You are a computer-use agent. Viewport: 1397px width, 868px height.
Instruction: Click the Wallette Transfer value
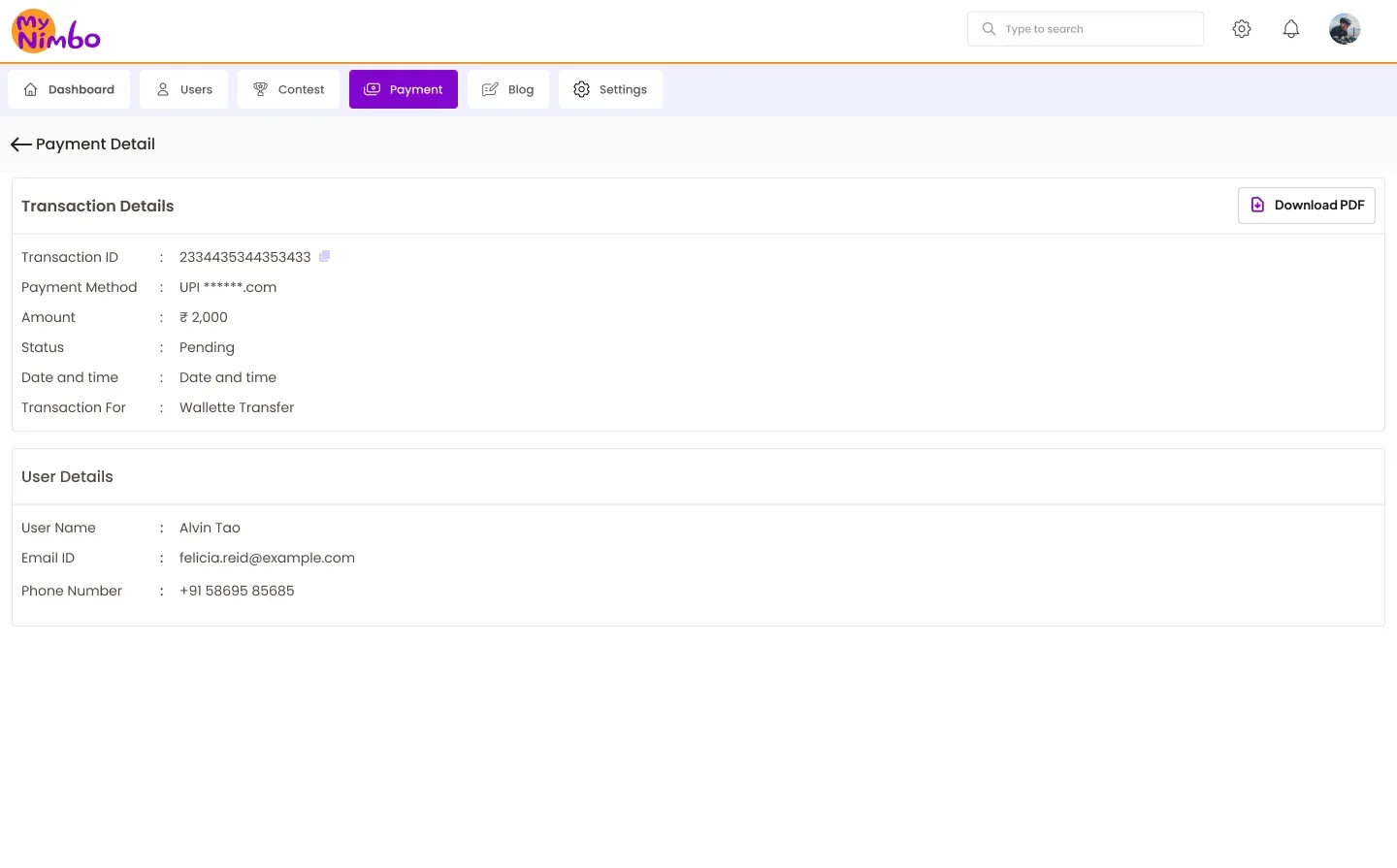pos(237,407)
